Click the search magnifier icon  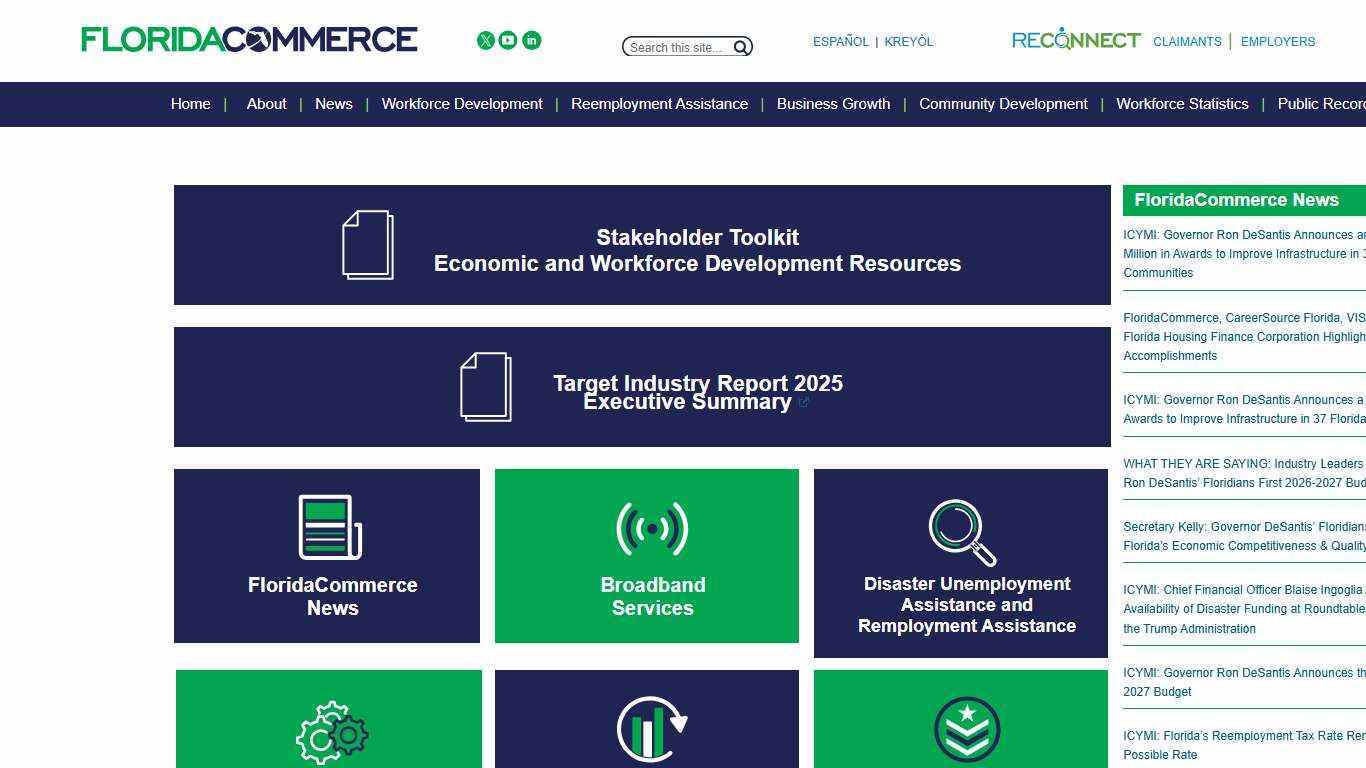coord(741,47)
